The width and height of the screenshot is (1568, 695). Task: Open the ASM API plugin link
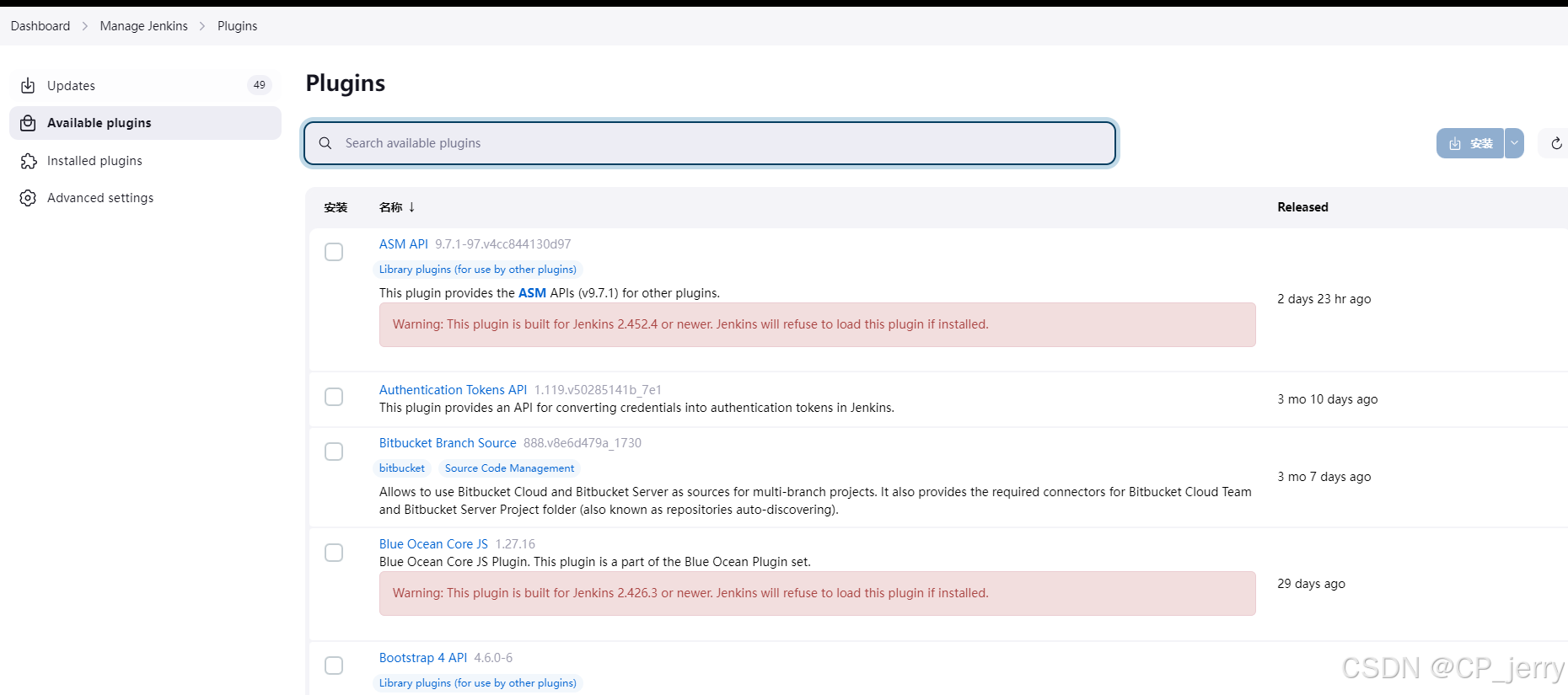(404, 244)
